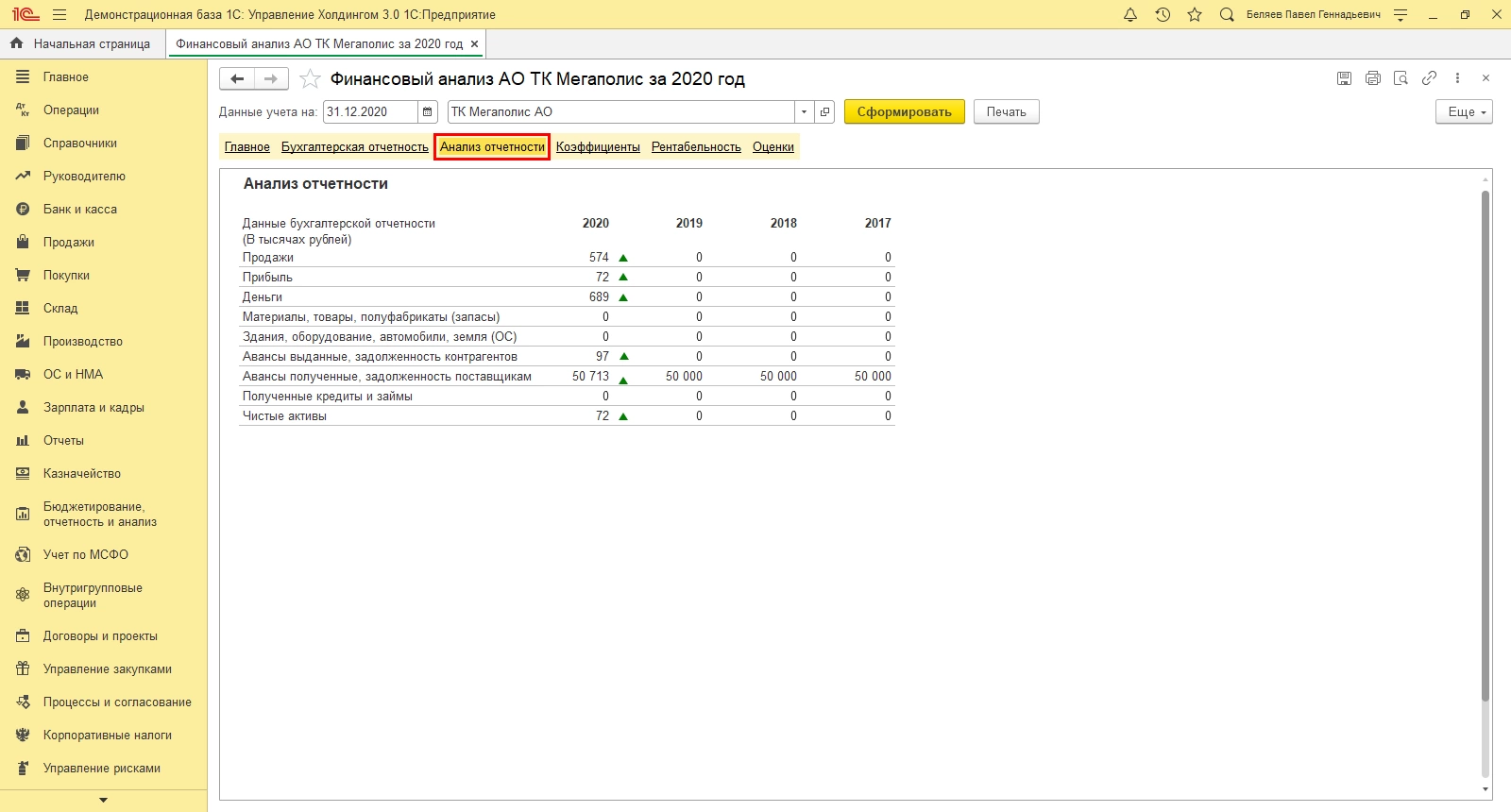Image resolution: width=1511 pixels, height=812 pixels.
Task: Open the calendar picker next to date
Action: (428, 111)
